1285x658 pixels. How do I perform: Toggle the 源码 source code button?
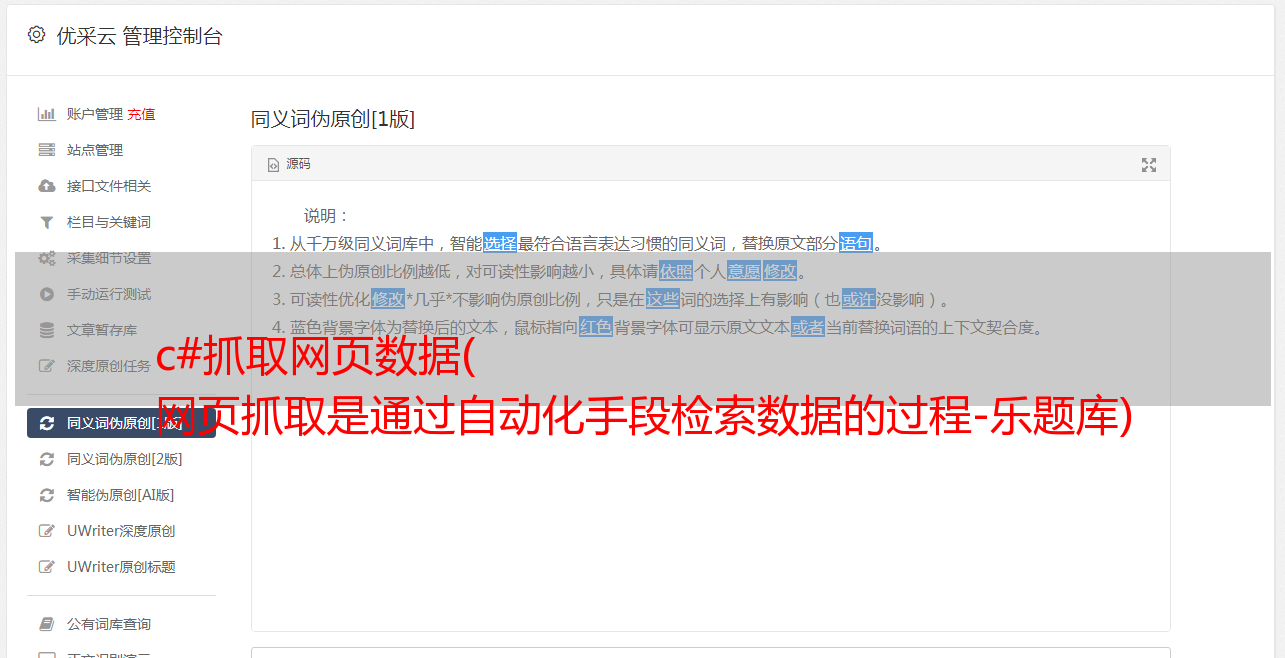tap(289, 164)
